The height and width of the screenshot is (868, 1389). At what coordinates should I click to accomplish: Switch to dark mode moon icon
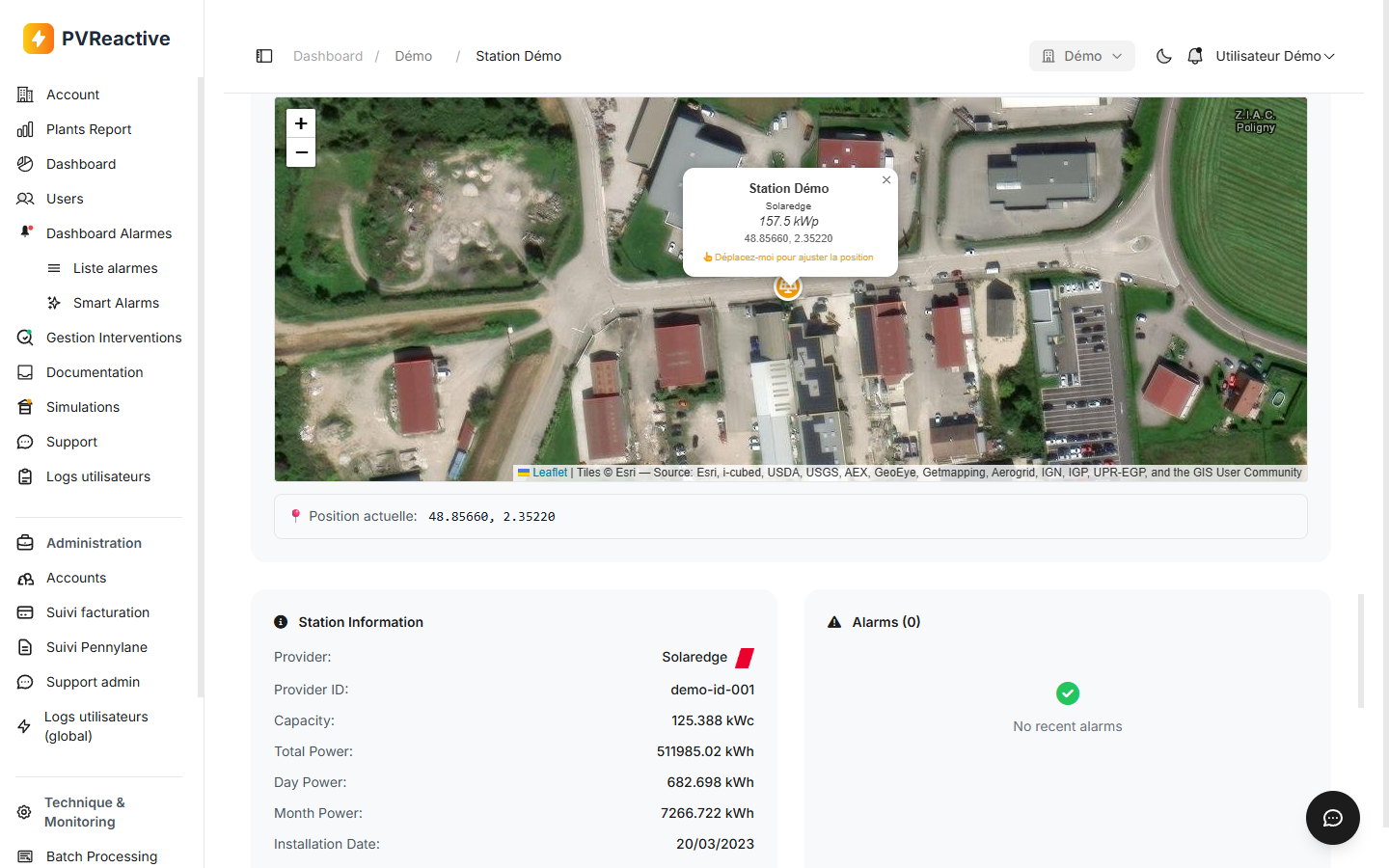click(x=1164, y=56)
